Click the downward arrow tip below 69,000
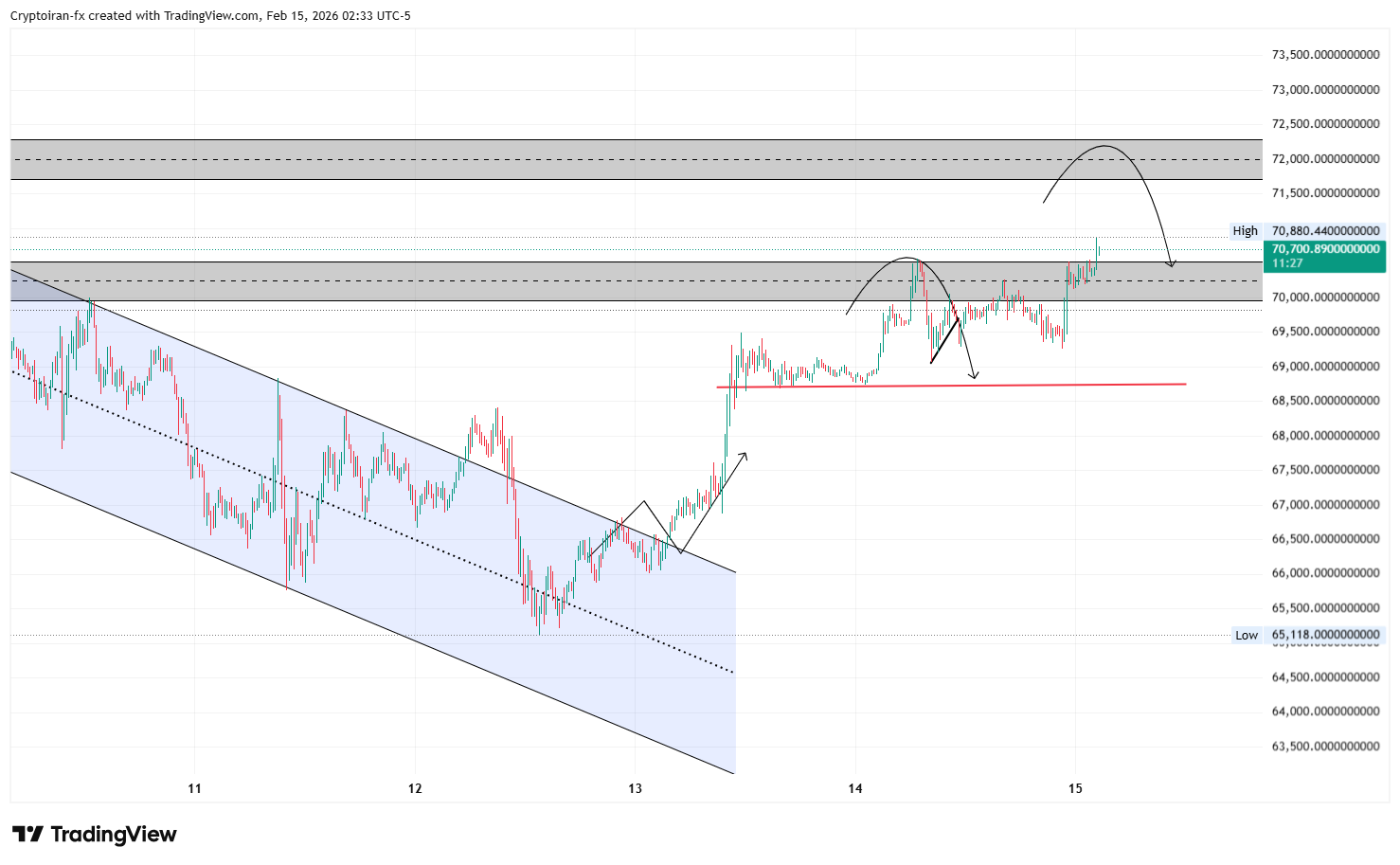The height and width of the screenshot is (865, 1400). point(974,377)
